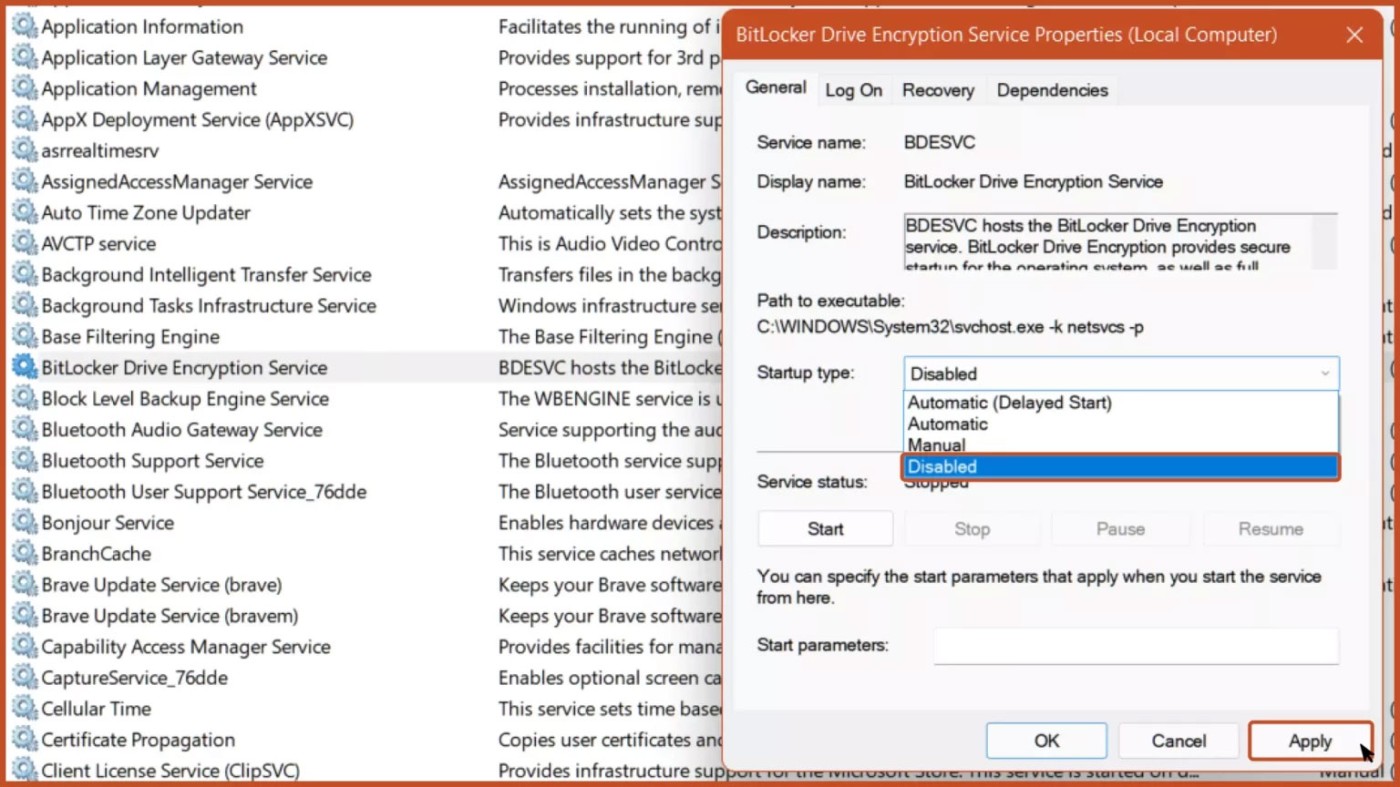
Task: Click gear icon beside Auto Time Zone Updater
Action: pos(24,212)
